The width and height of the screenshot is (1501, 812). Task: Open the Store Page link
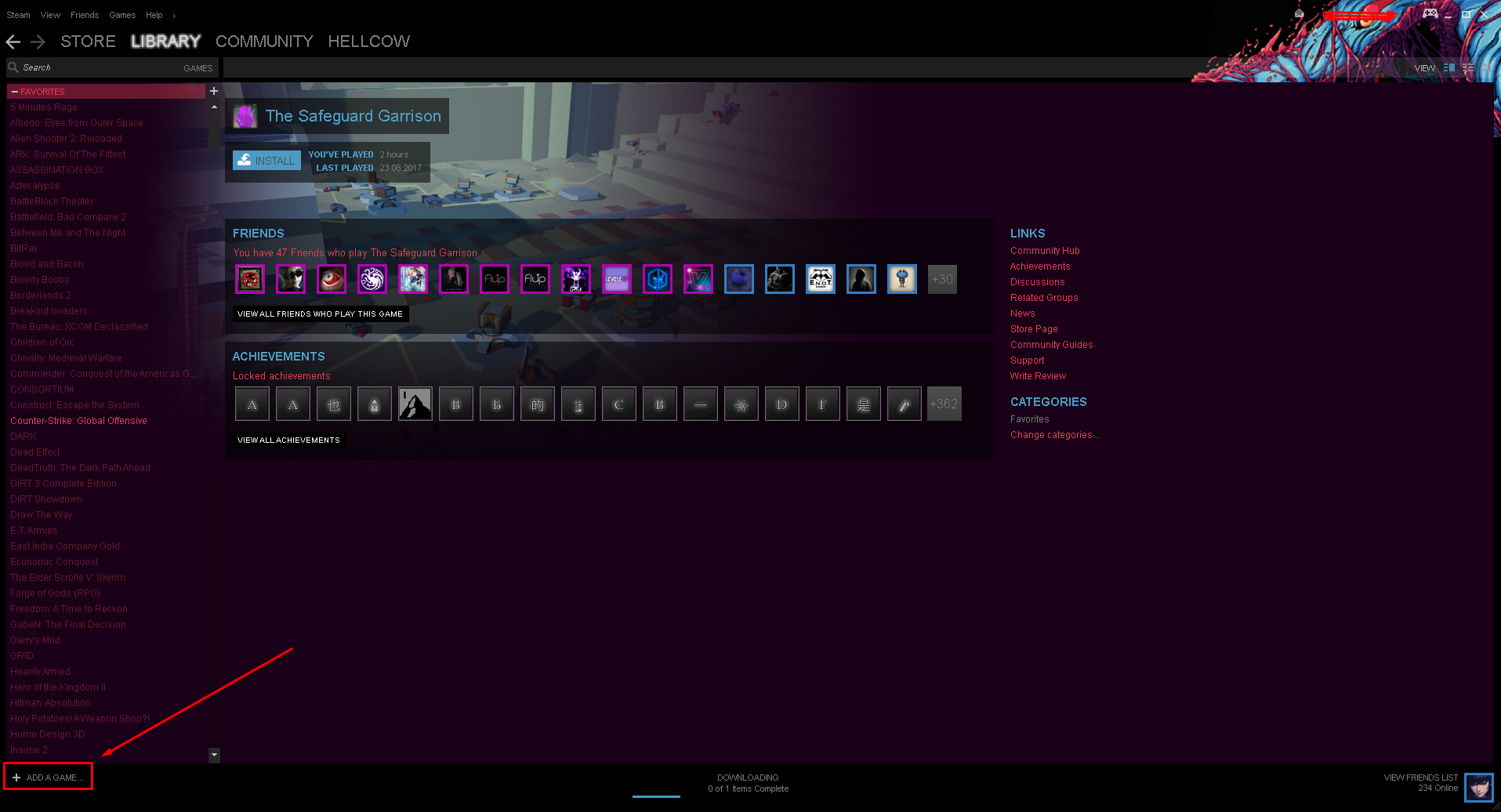[1034, 329]
